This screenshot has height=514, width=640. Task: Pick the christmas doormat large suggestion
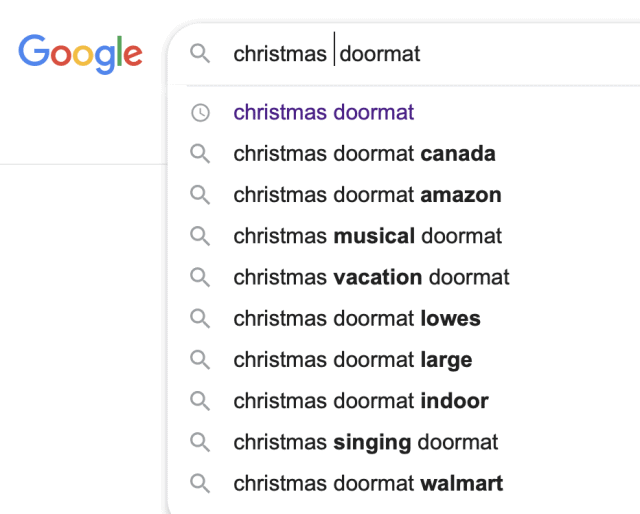coord(352,360)
